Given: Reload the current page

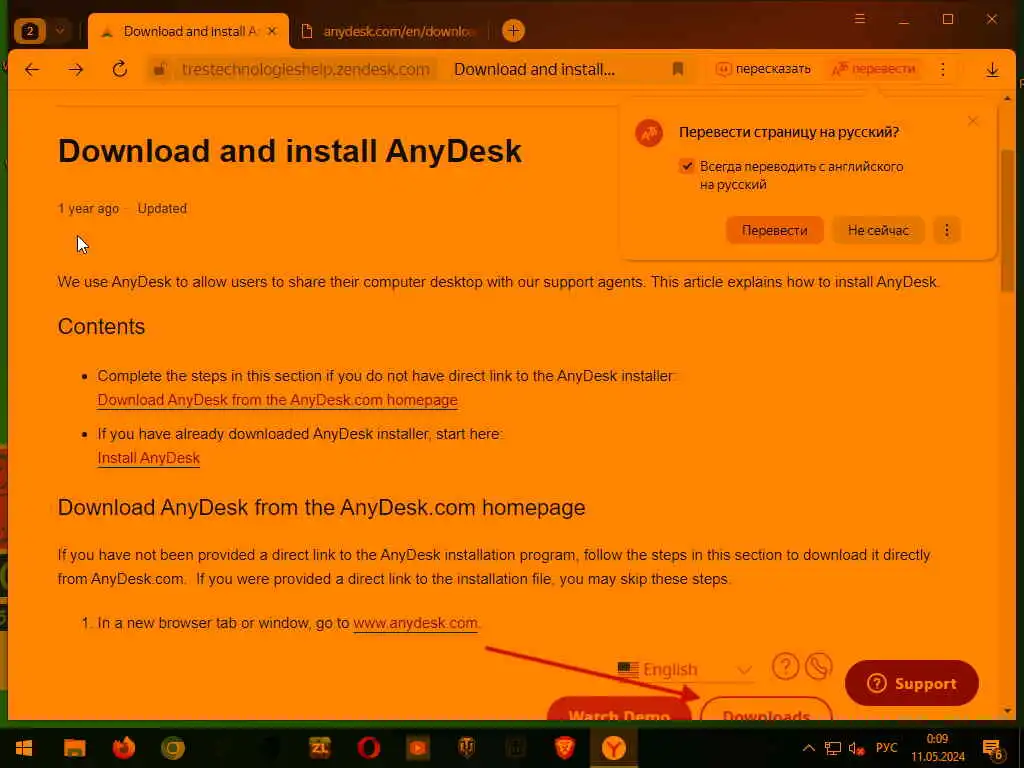Looking at the screenshot, I should click(x=120, y=69).
